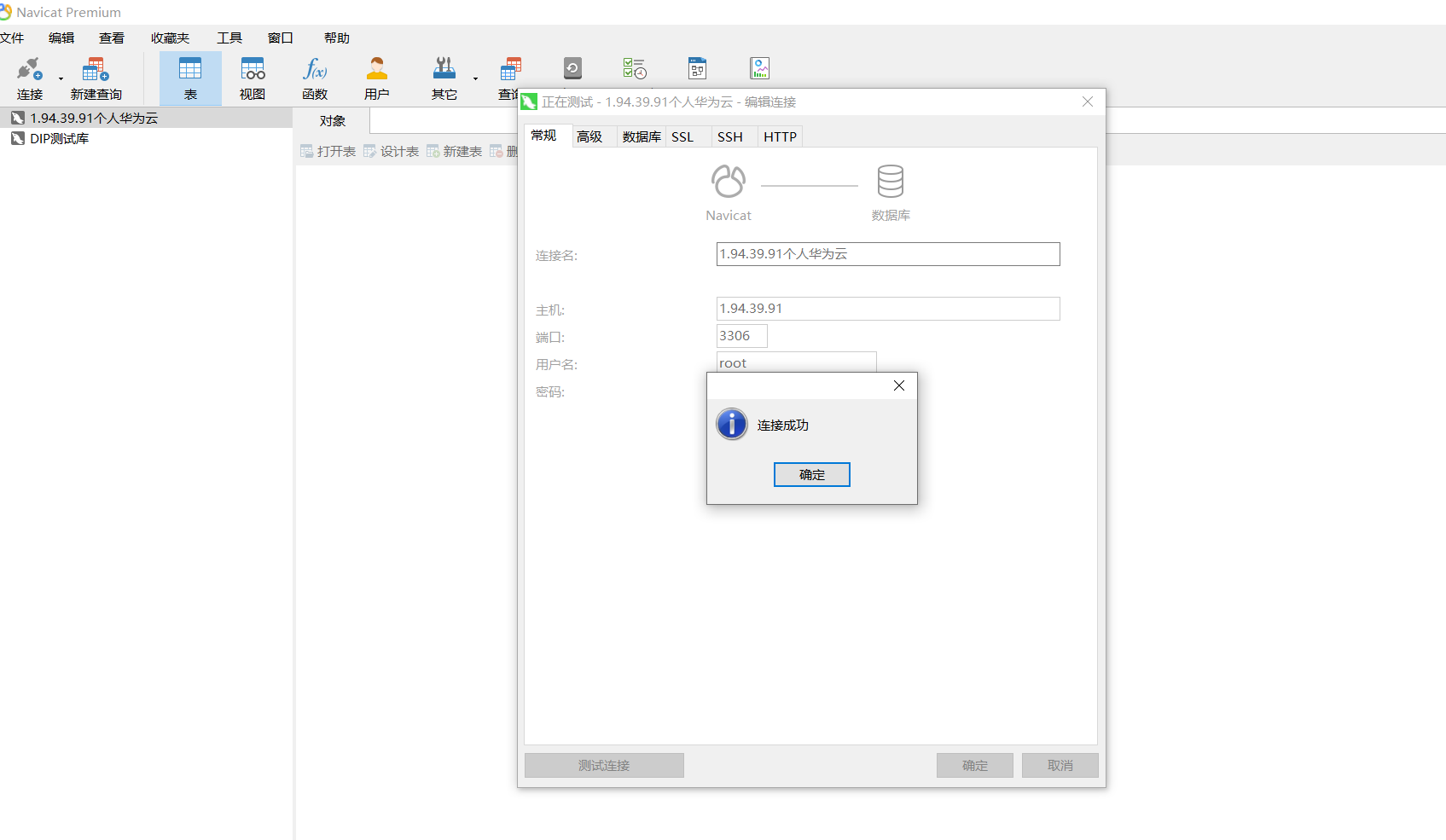Click the 用户名 field containing root

(796, 362)
